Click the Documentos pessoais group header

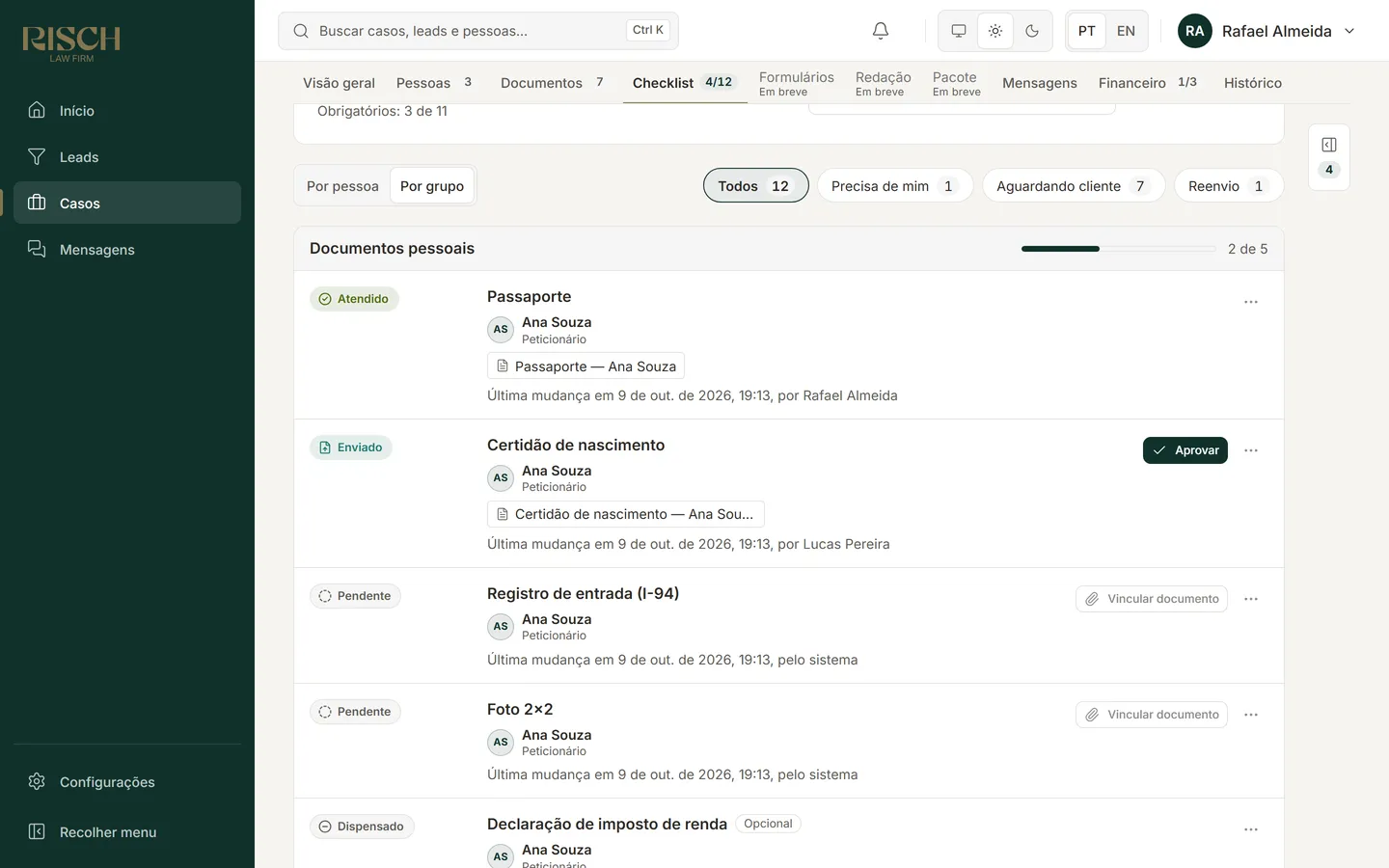tap(789, 249)
